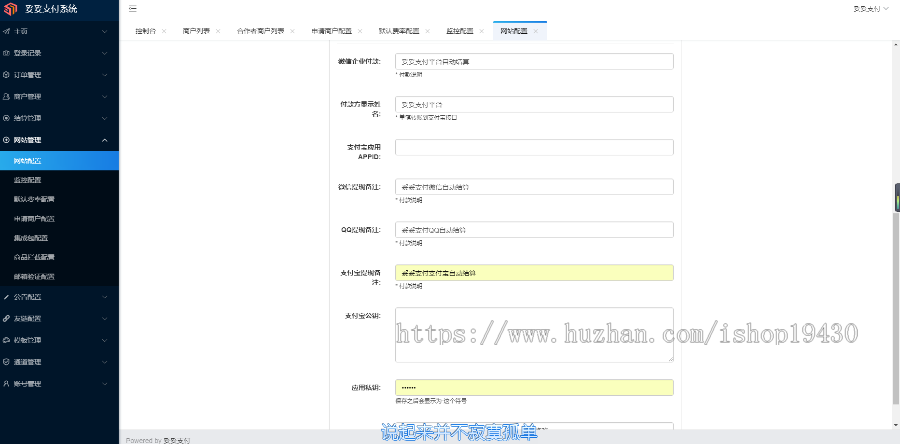Close the 默认费率配置 tab

(428, 32)
